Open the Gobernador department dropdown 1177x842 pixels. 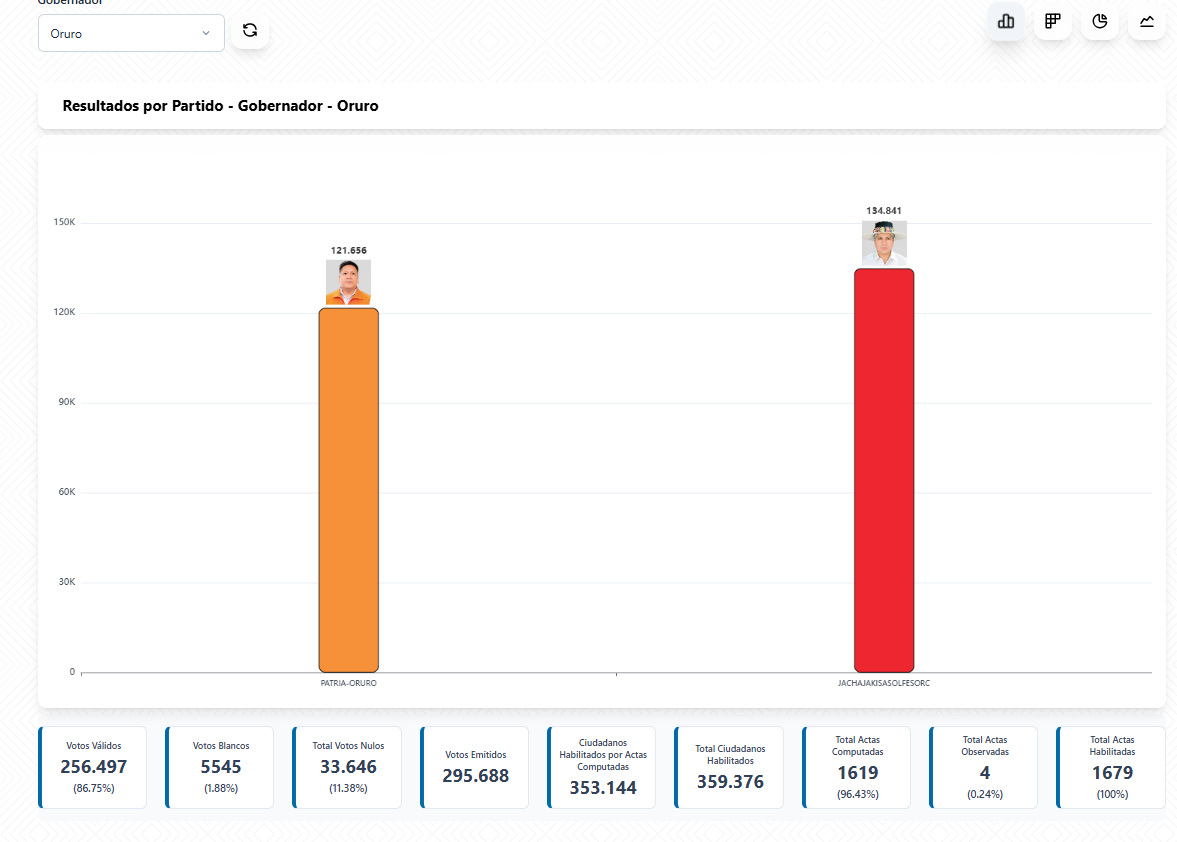pyautogui.click(x=130, y=33)
